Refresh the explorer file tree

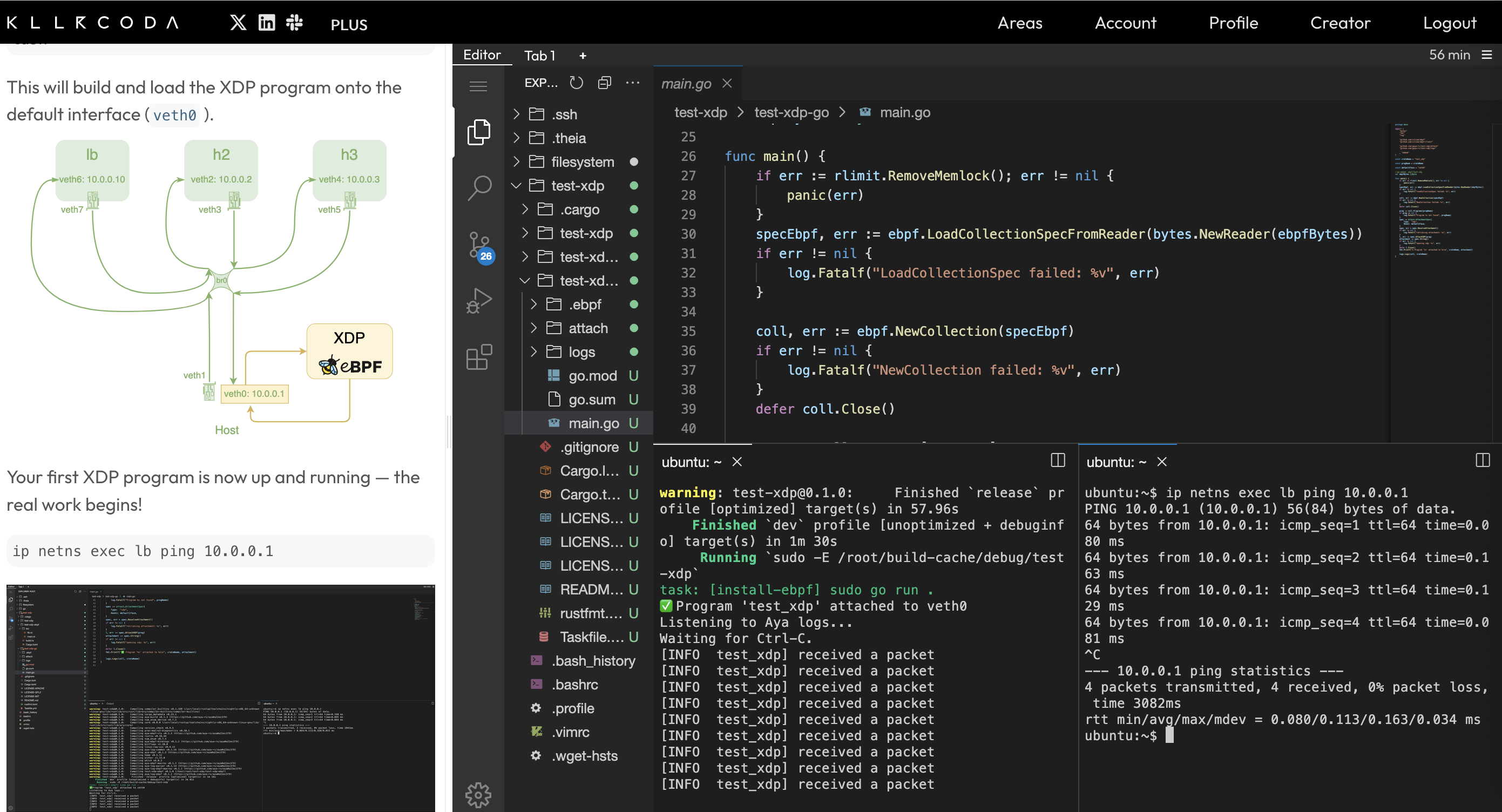coord(576,83)
